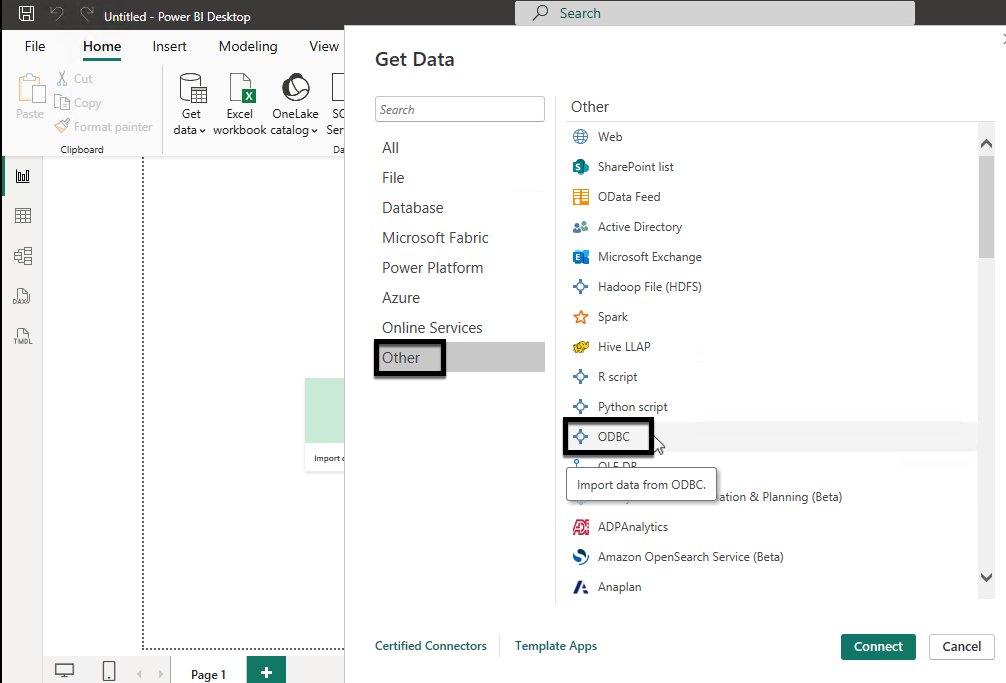Switch to Report view in the sidebar
Image resolution: width=1006 pixels, height=683 pixels.
click(x=22, y=175)
